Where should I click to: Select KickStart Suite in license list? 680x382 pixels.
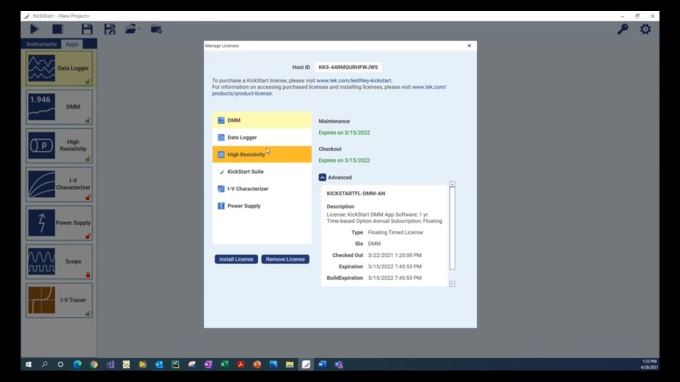click(262, 172)
